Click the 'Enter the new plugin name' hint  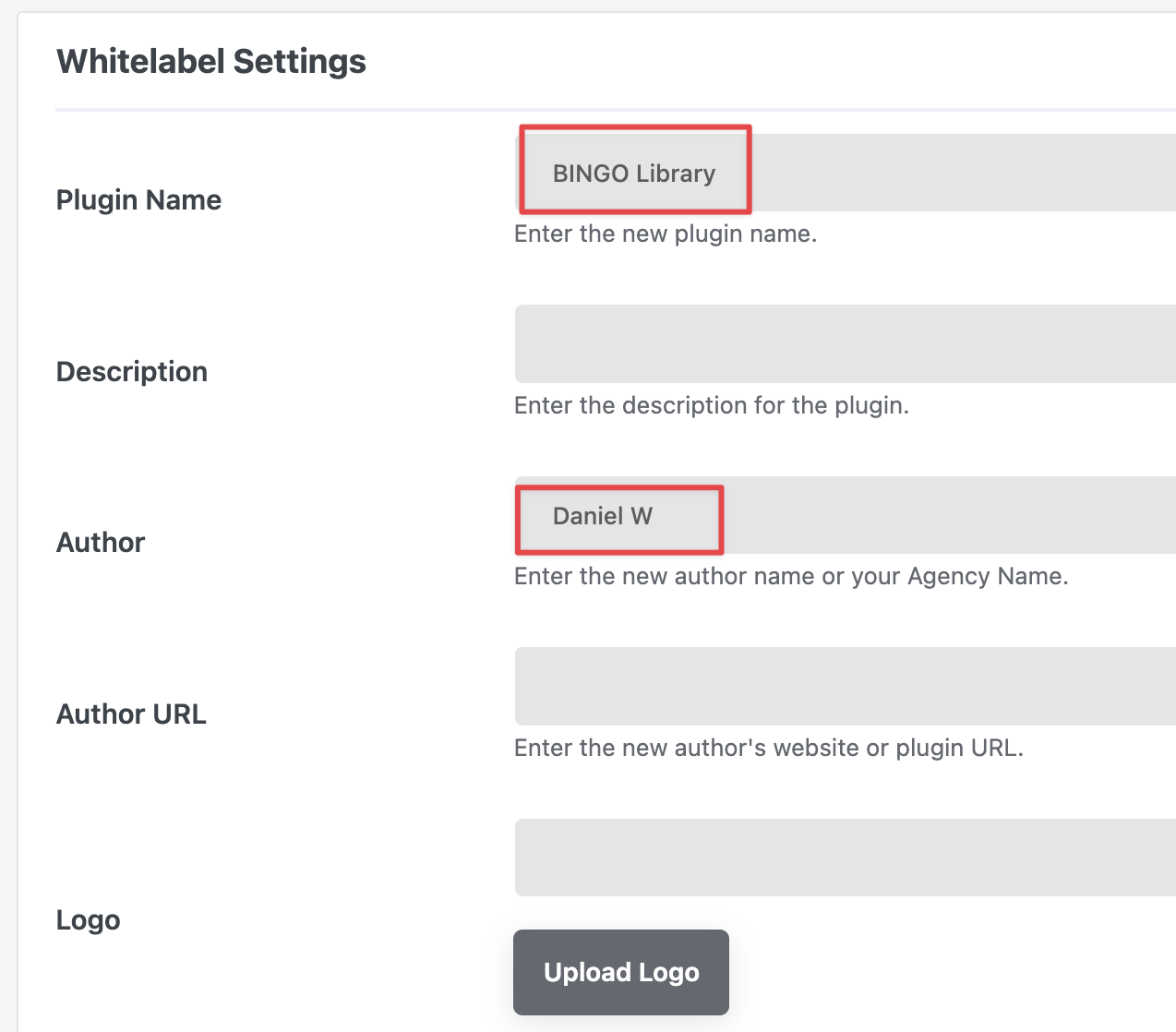pos(666,234)
